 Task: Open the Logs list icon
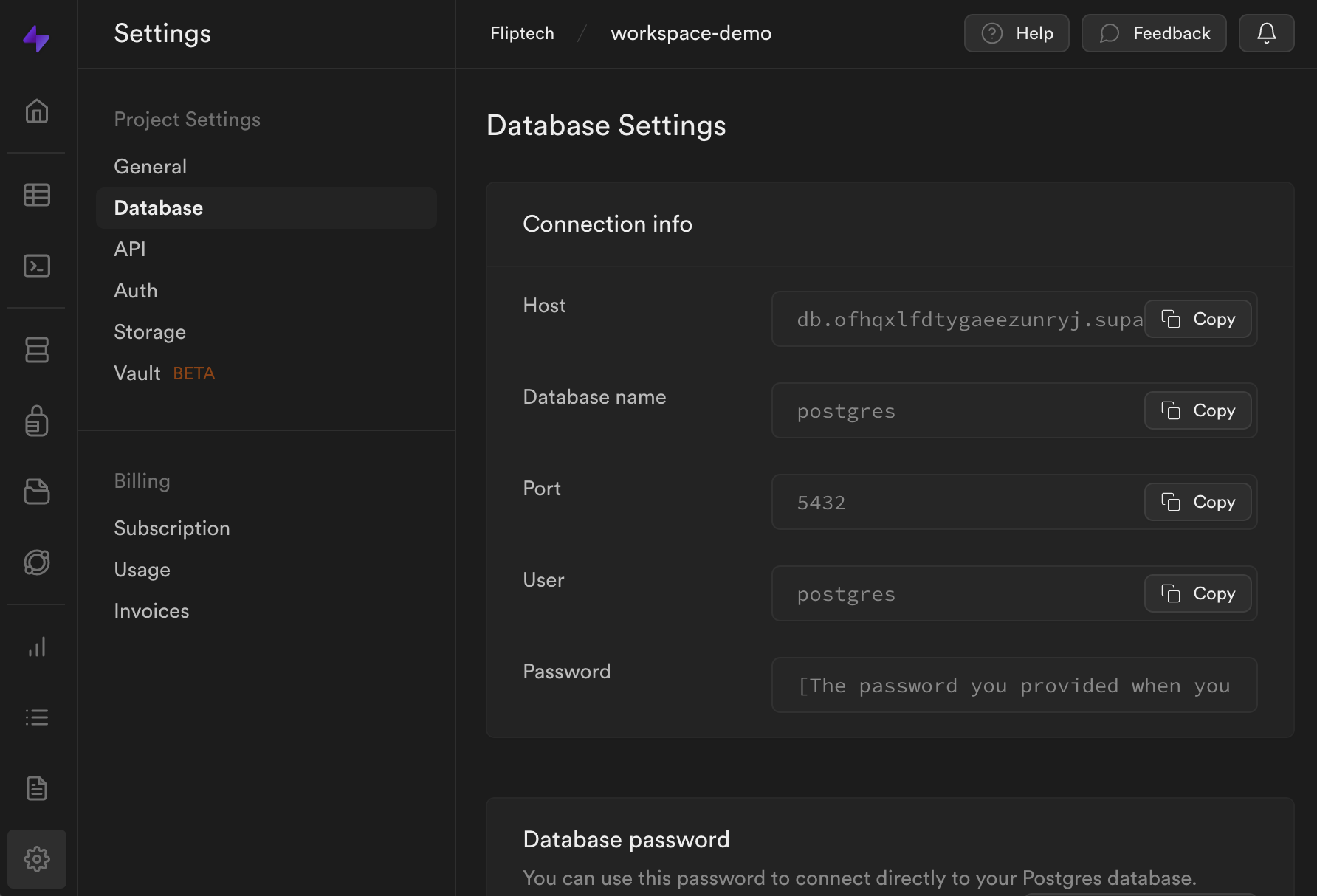(36, 717)
